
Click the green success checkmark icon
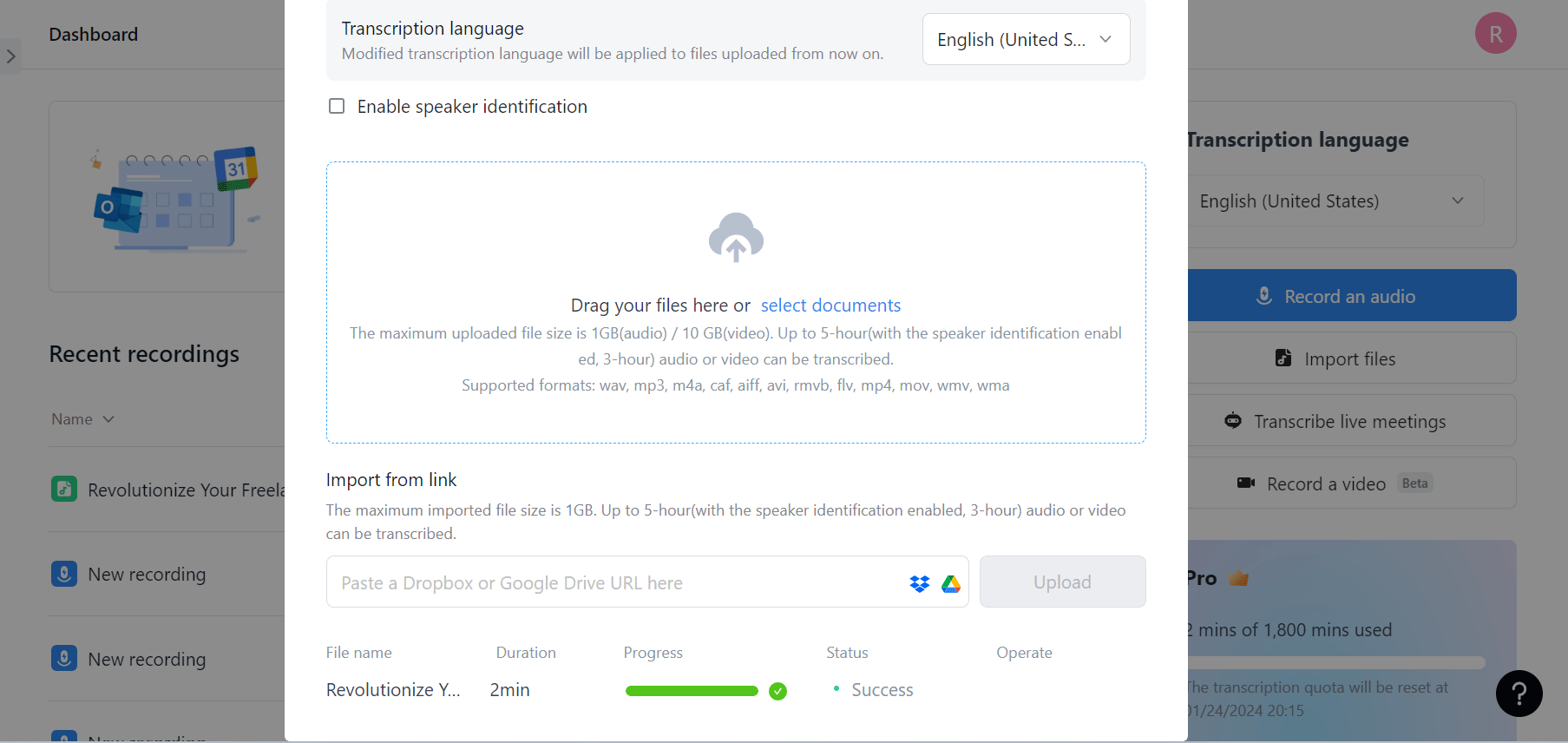coord(777,691)
